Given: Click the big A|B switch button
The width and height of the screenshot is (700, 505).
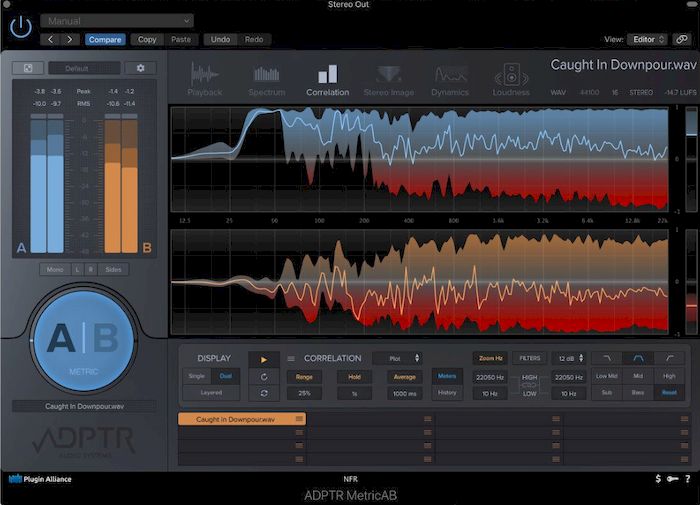Looking at the screenshot, I should click(83, 341).
